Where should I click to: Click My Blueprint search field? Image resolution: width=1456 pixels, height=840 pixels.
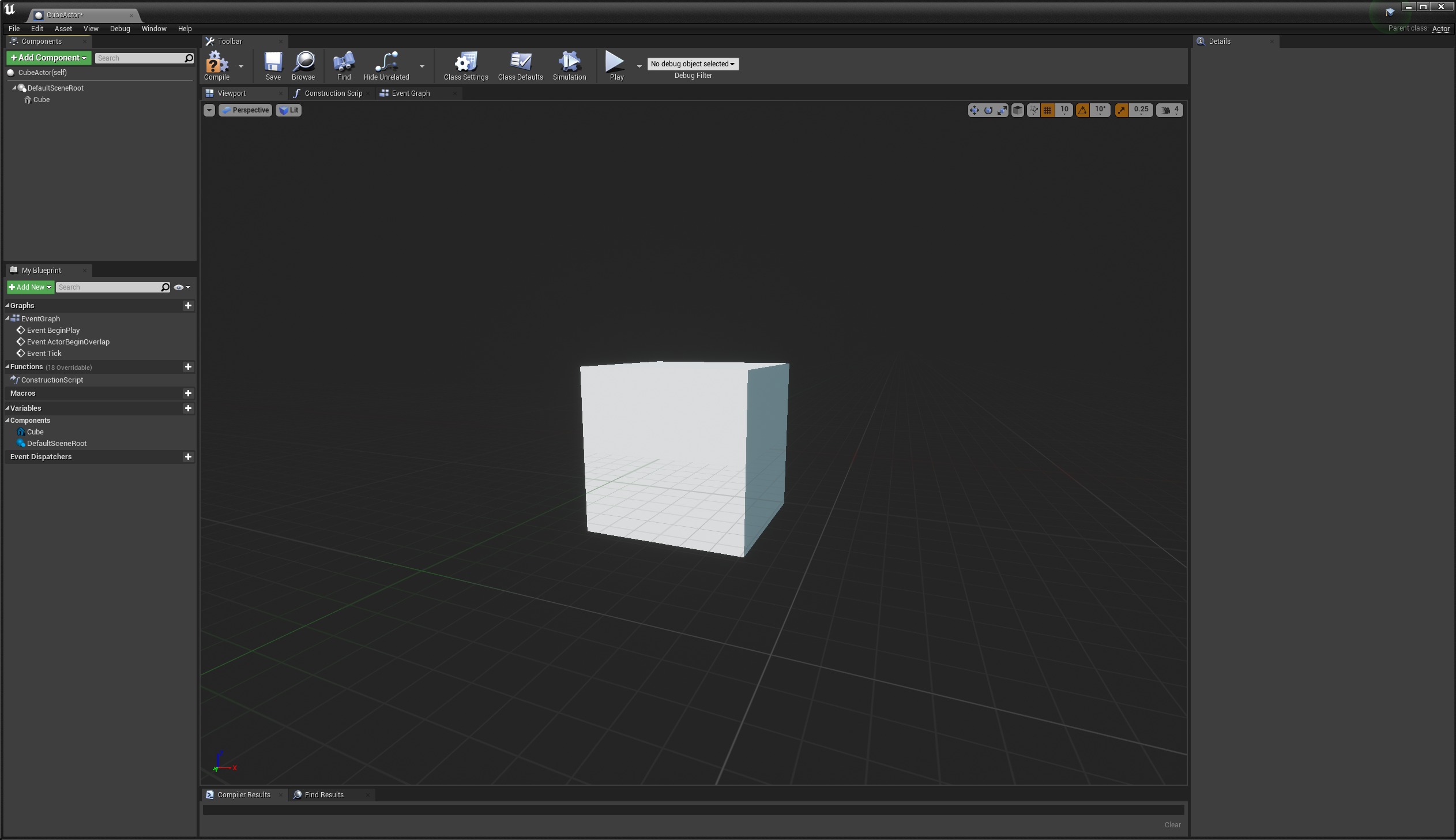click(113, 287)
